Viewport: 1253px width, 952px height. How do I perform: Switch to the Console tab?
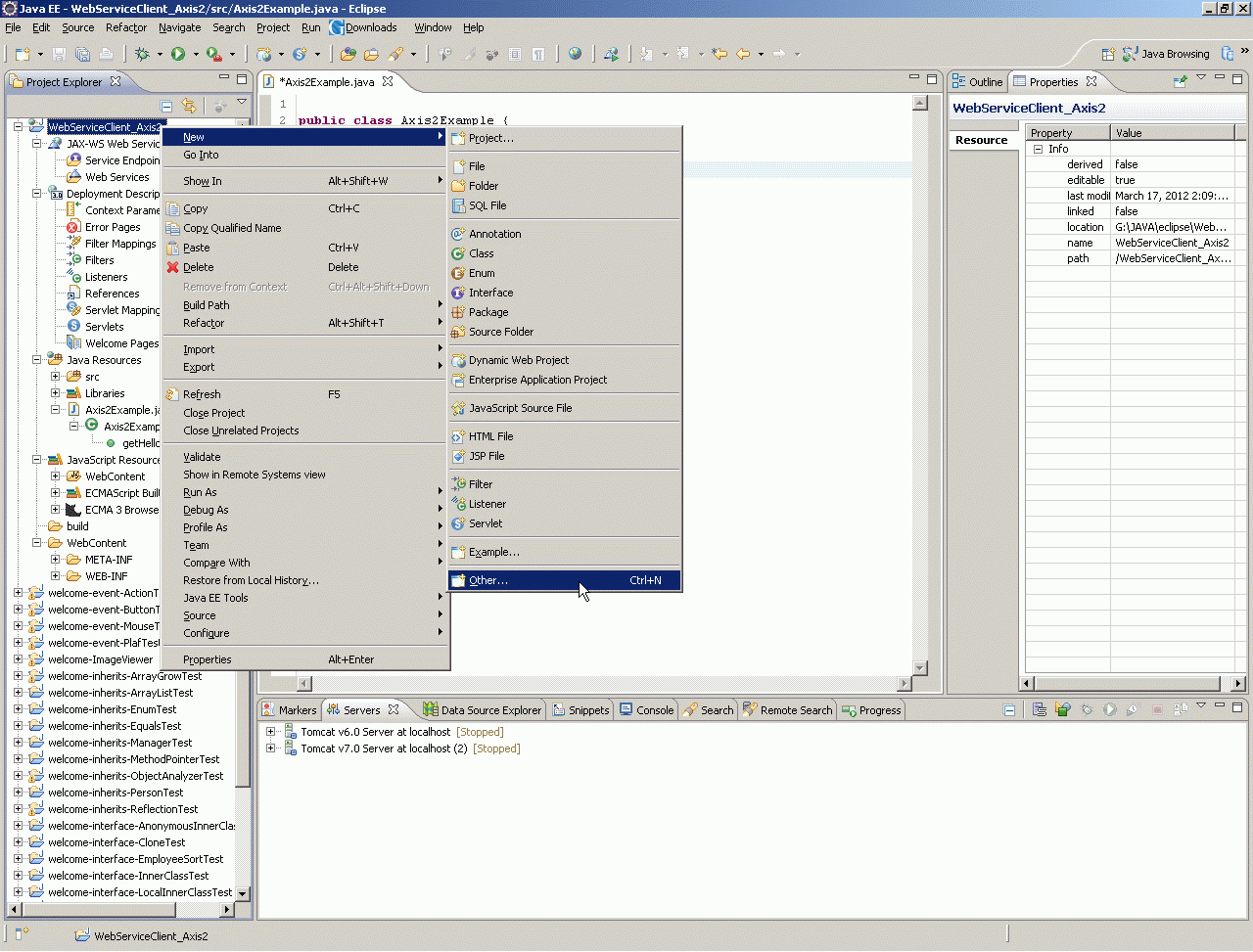(646, 710)
